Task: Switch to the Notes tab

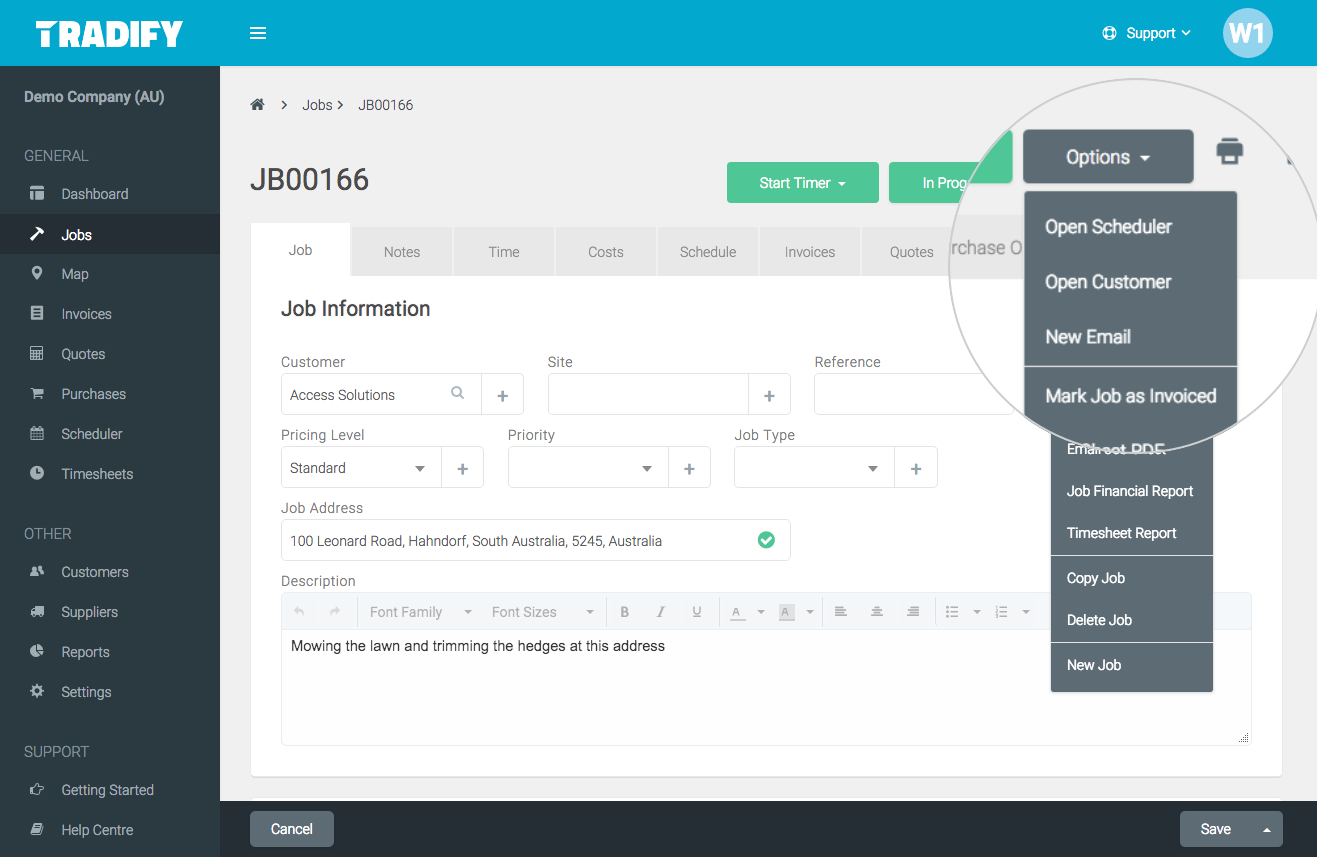Action: tap(402, 252)
